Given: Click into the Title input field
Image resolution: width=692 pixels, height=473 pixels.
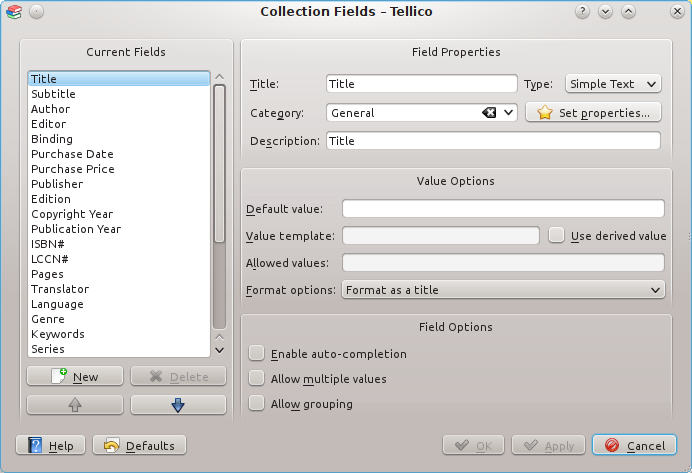Looking at the screenshot, I should (x=422, y=84).
